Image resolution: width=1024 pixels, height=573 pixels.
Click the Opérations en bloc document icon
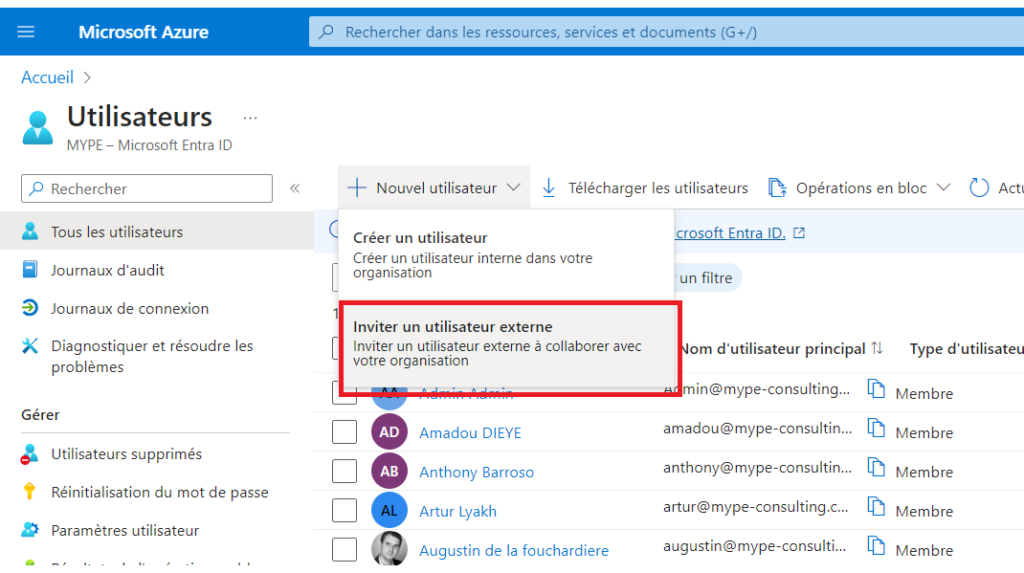pos(776,188)
